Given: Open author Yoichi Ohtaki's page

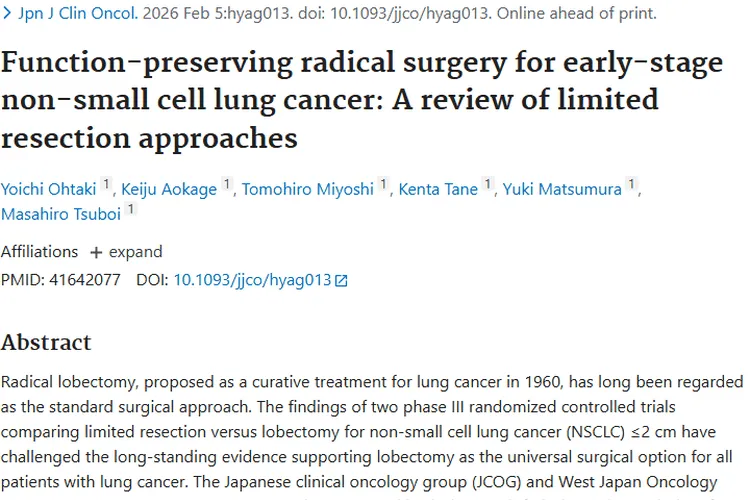Looking at the screenshot, I should point(47,189).
